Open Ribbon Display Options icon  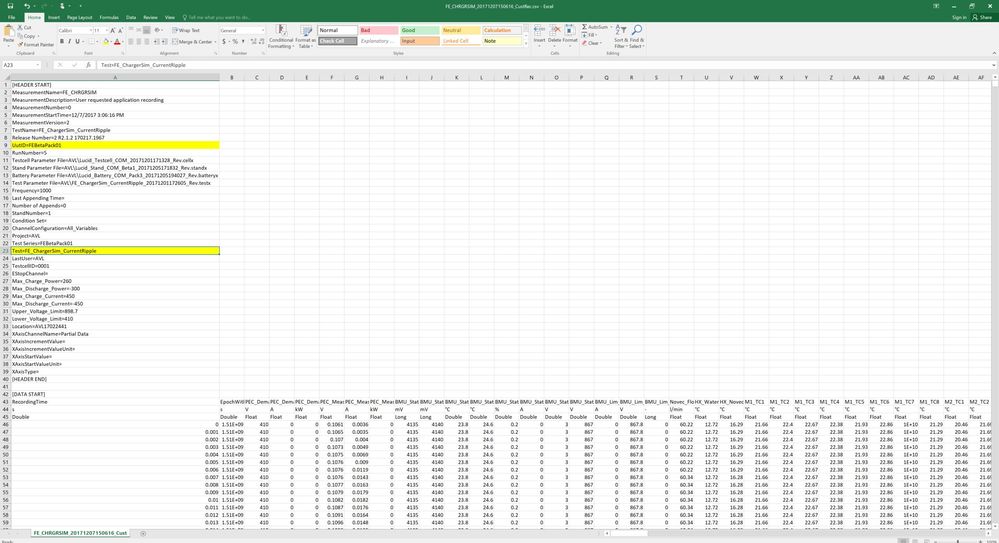pyautogui.click(x=936, y=6)
